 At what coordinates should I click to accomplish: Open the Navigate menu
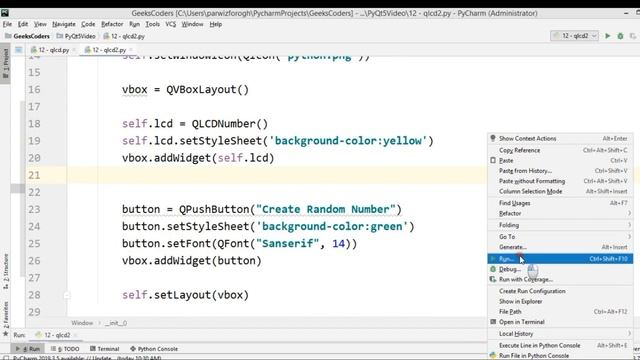[x=64, y=24]
